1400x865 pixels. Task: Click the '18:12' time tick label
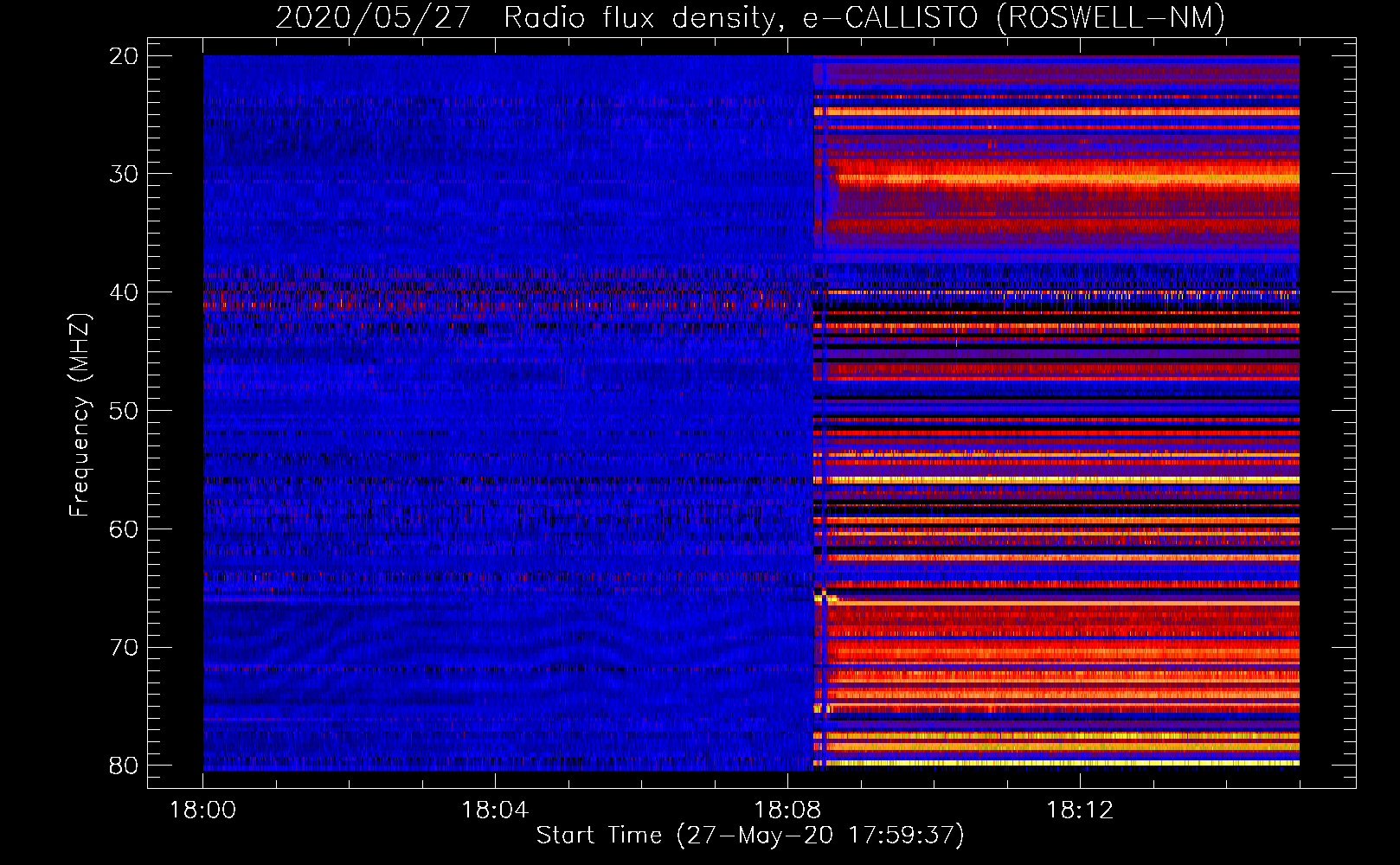[x=1080, y=811]
